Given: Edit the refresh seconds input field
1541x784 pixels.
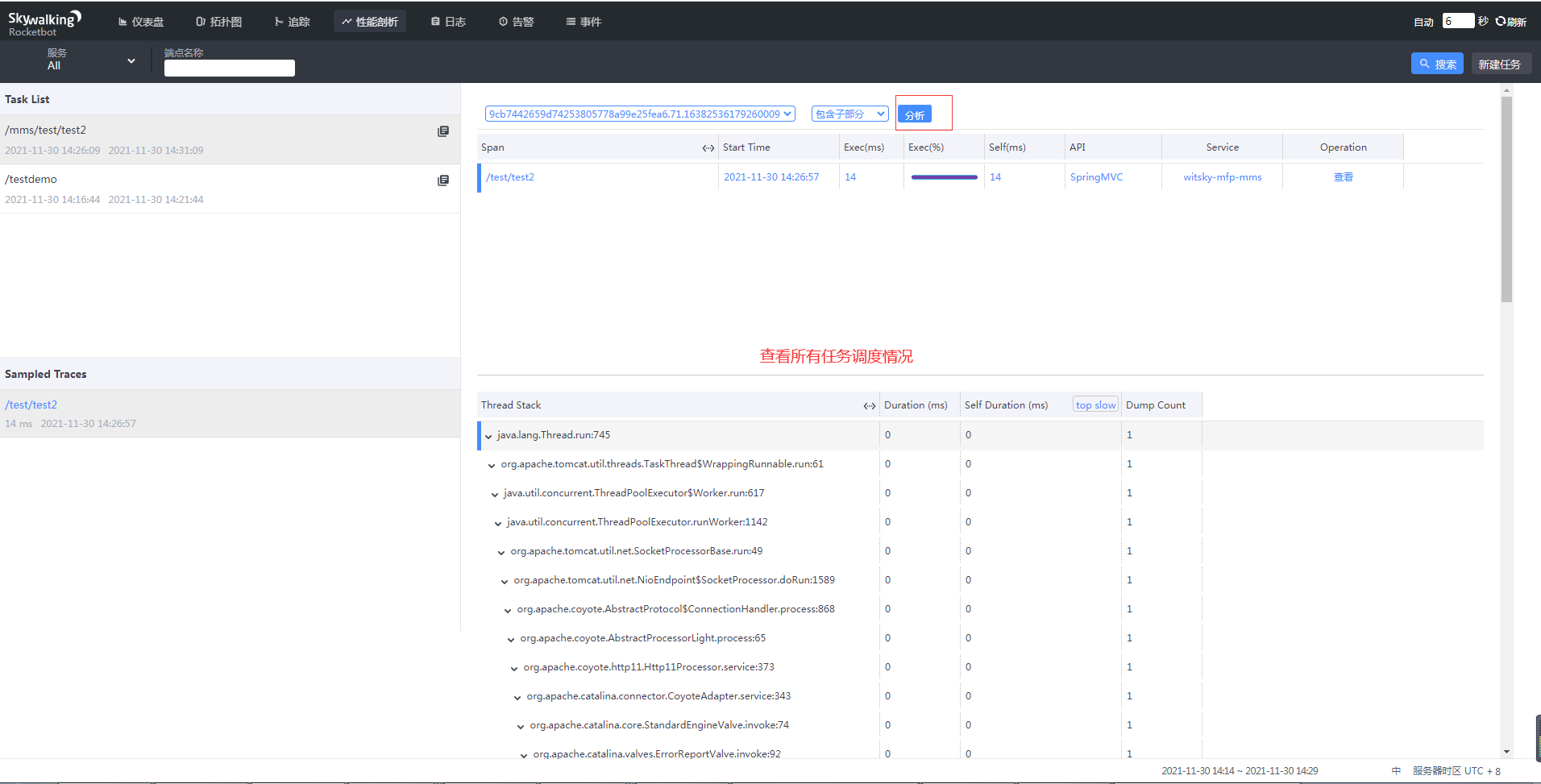Looking at the screenshot, I should [1459, 20].
